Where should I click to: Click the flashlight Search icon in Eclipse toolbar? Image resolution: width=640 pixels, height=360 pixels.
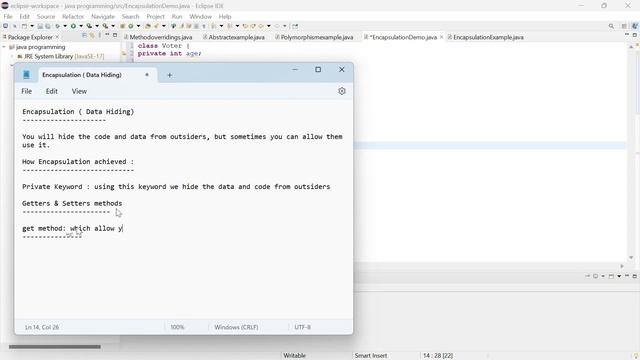pos(156,26)
